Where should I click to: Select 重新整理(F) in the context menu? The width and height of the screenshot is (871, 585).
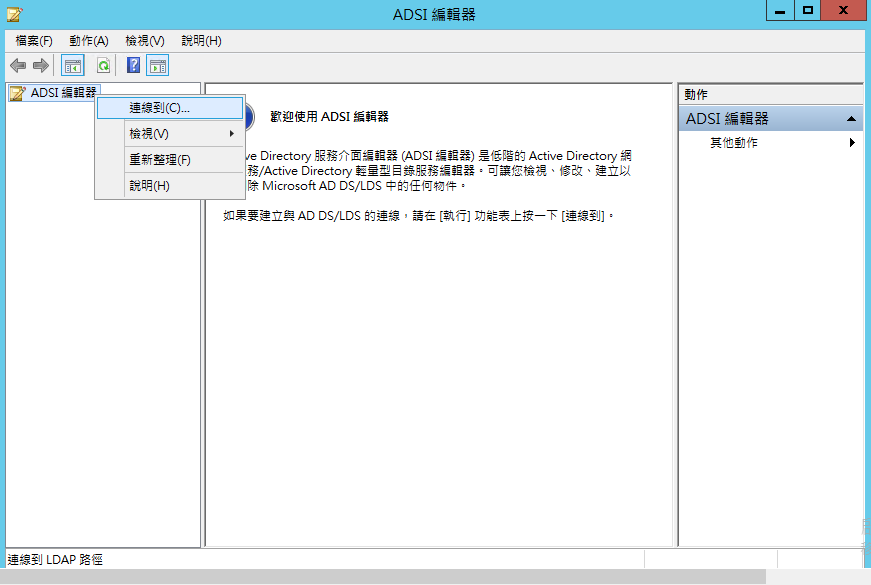(170, 160)
